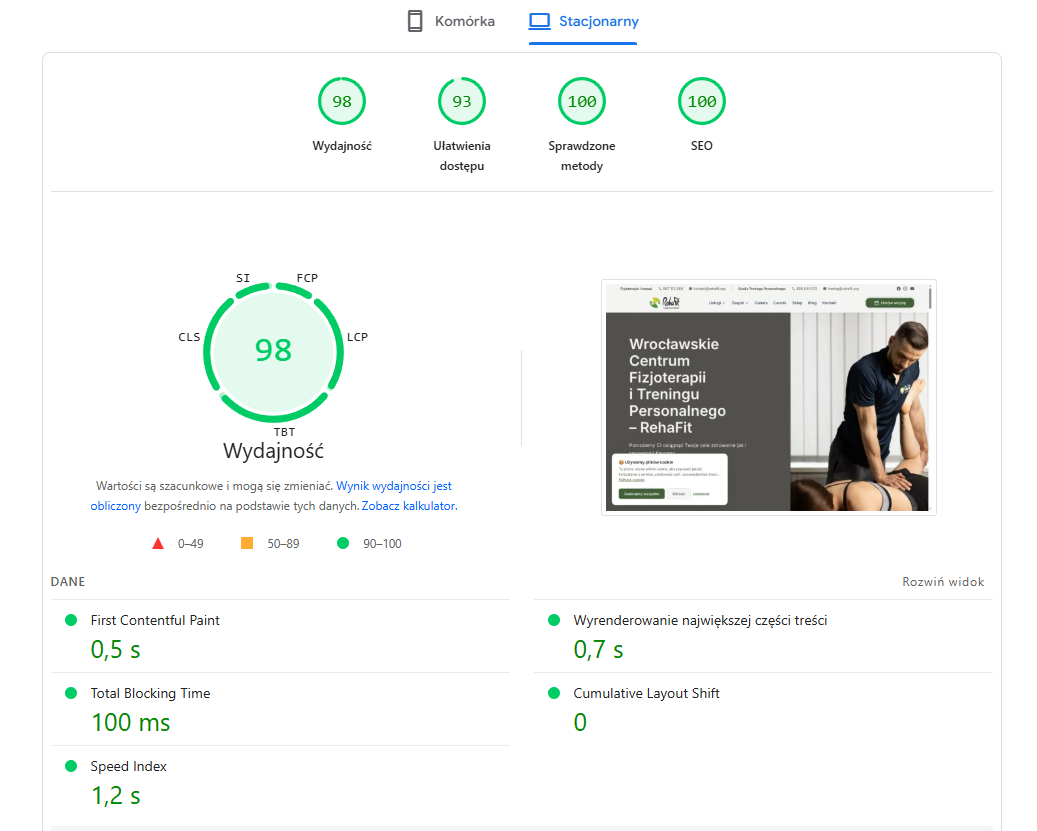The width and height of the screenshot is (1037, 831).
Task: Click the 100 ms blocking time value
Action: (x=131, y=722)
